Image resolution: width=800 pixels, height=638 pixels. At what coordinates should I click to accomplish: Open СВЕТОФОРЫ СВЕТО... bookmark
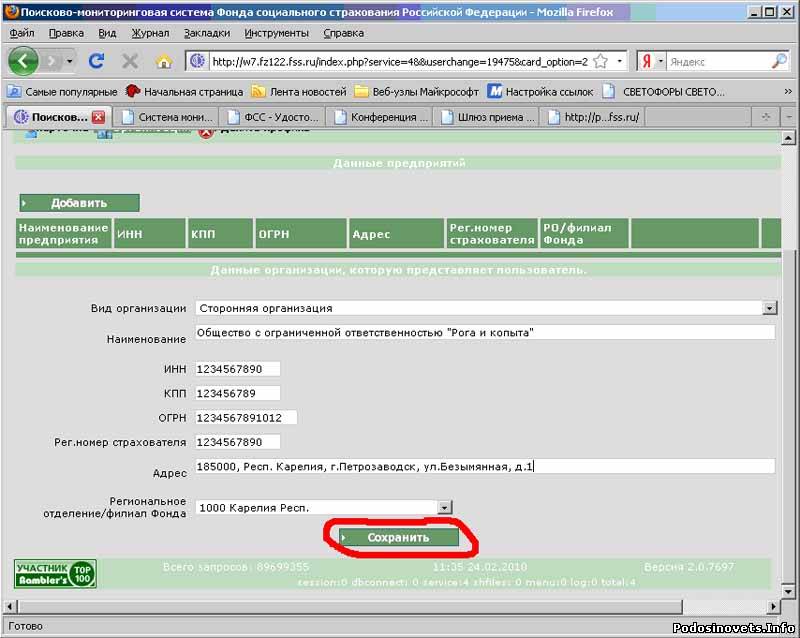point(663,92)
